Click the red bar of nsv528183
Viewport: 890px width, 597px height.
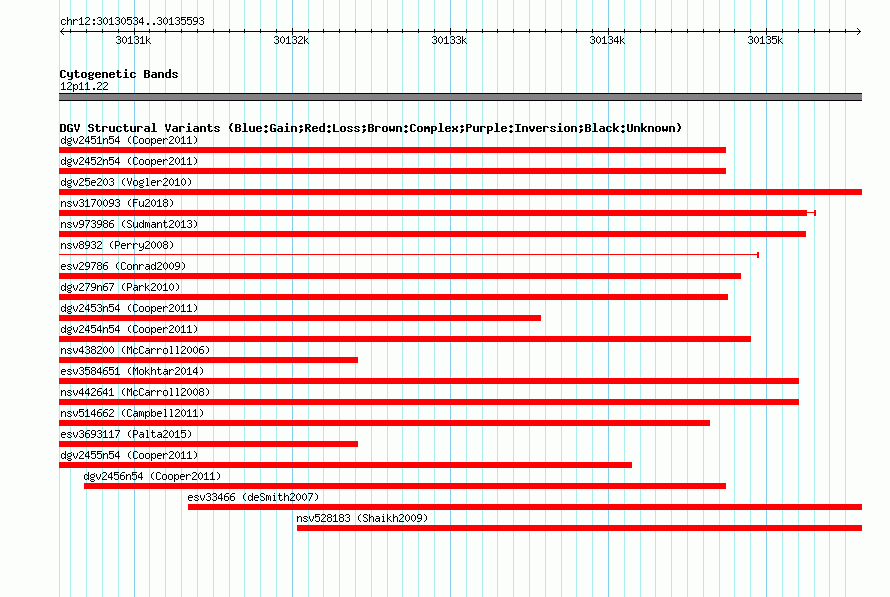point(580,528)
